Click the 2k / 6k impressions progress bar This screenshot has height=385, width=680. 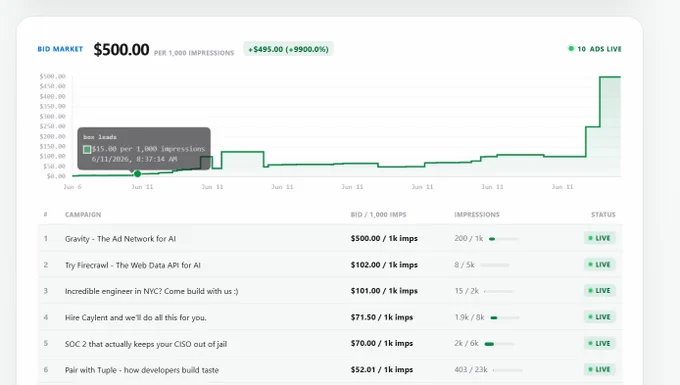coord(499,344)
